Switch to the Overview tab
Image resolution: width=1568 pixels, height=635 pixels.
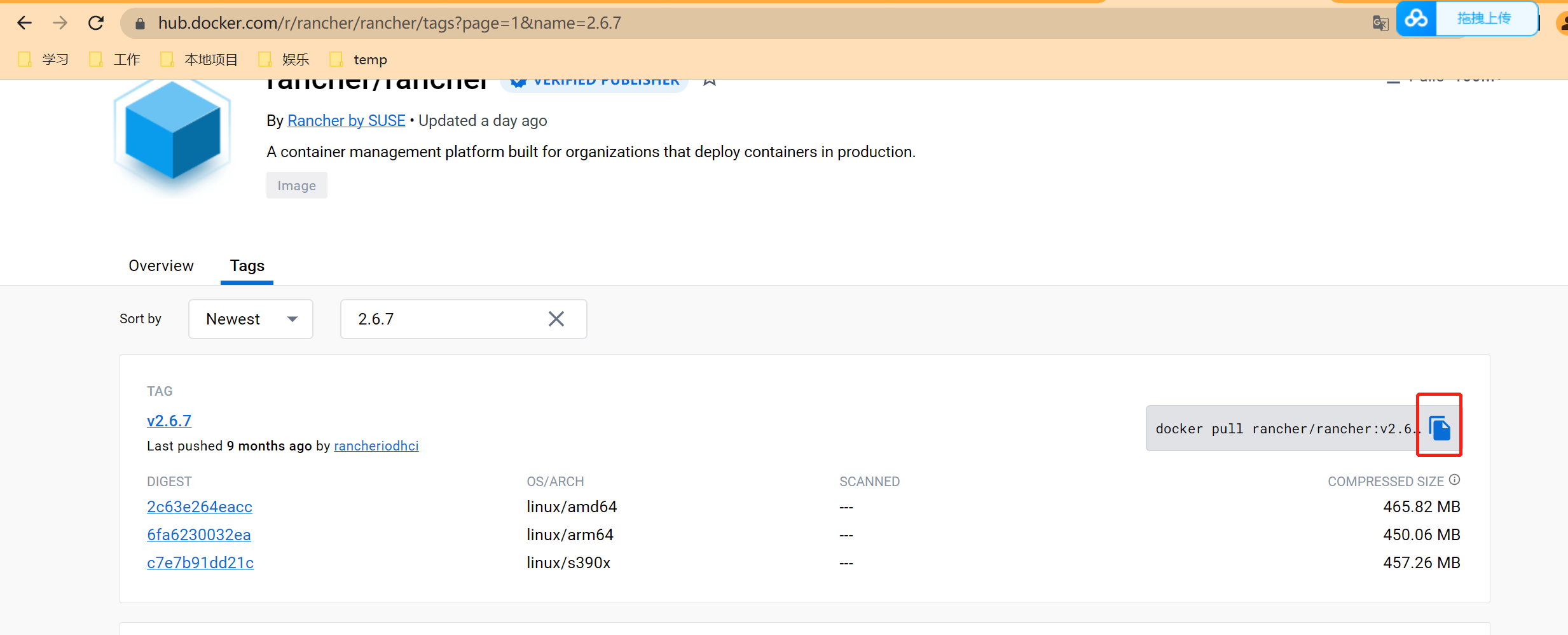tap(161, 265)
